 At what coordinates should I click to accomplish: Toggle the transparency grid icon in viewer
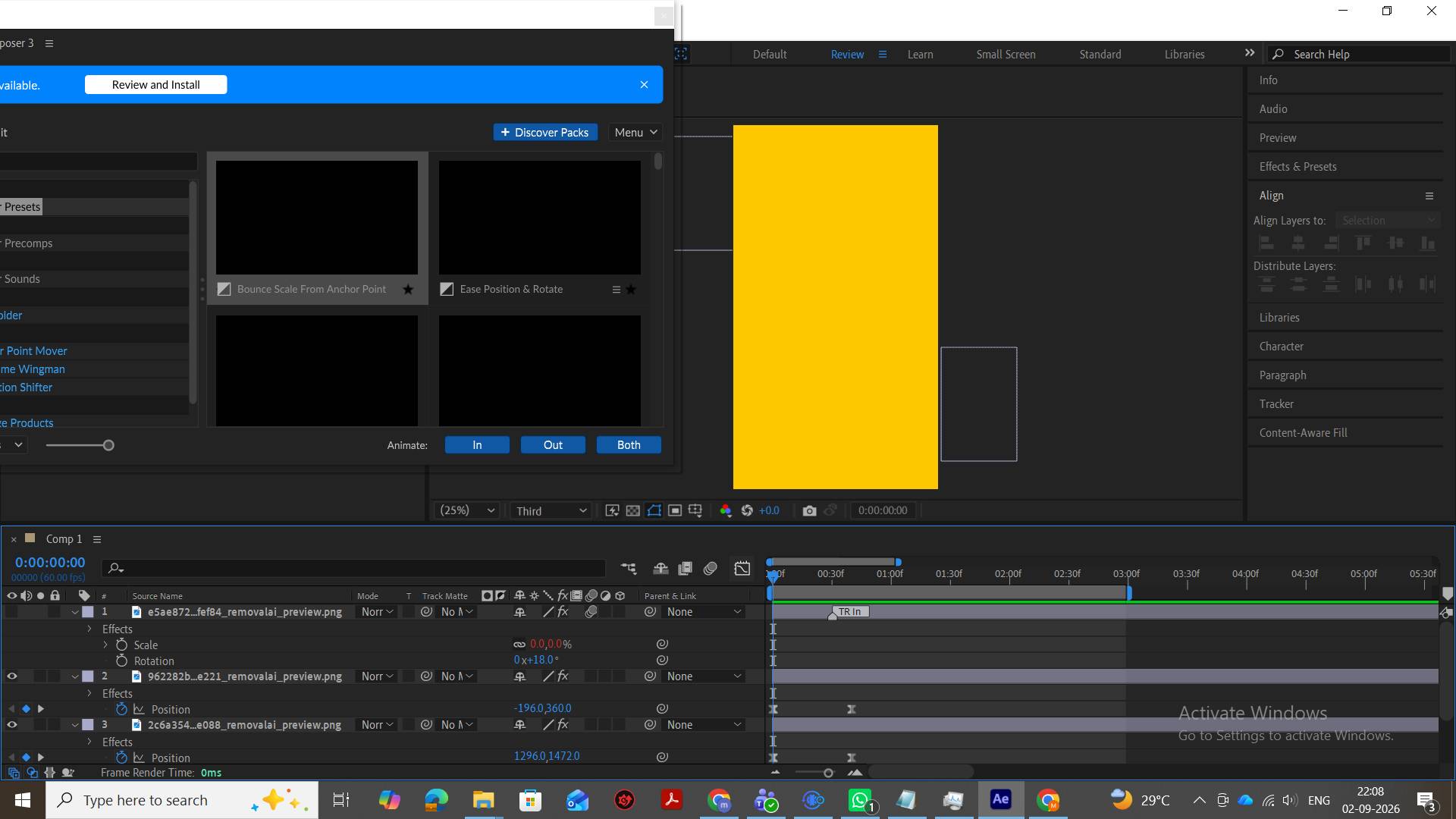coord(633,511)
